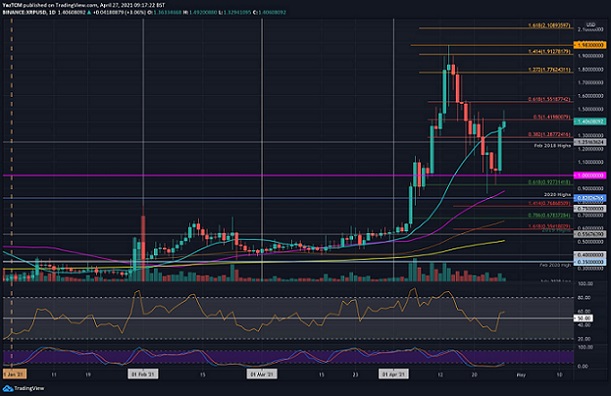This screenshot has height=396, width=611.
Task: Click the 0.556 gray price label
Action: click(x=590, y=234)
